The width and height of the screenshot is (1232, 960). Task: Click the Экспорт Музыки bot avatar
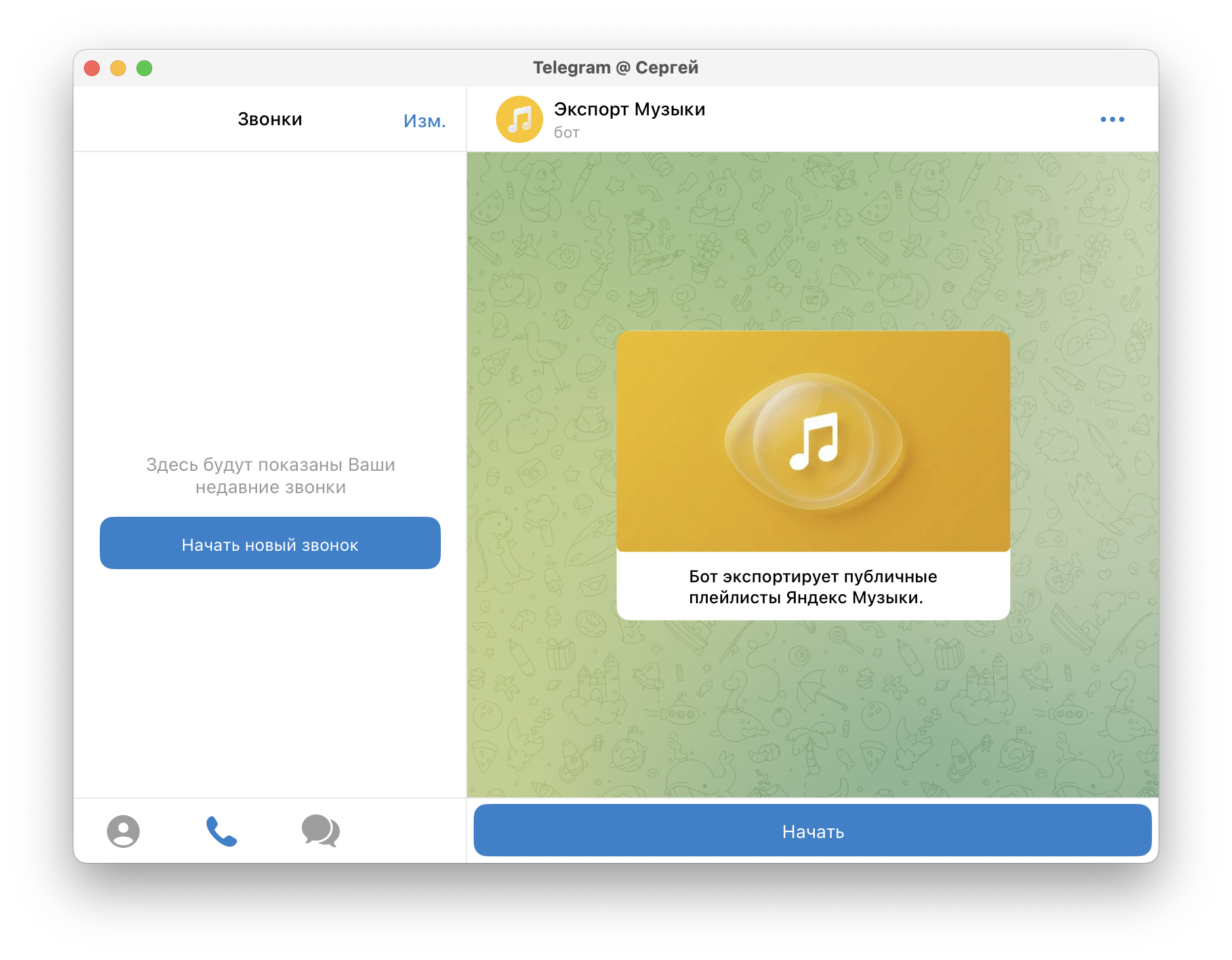[520, 119]
